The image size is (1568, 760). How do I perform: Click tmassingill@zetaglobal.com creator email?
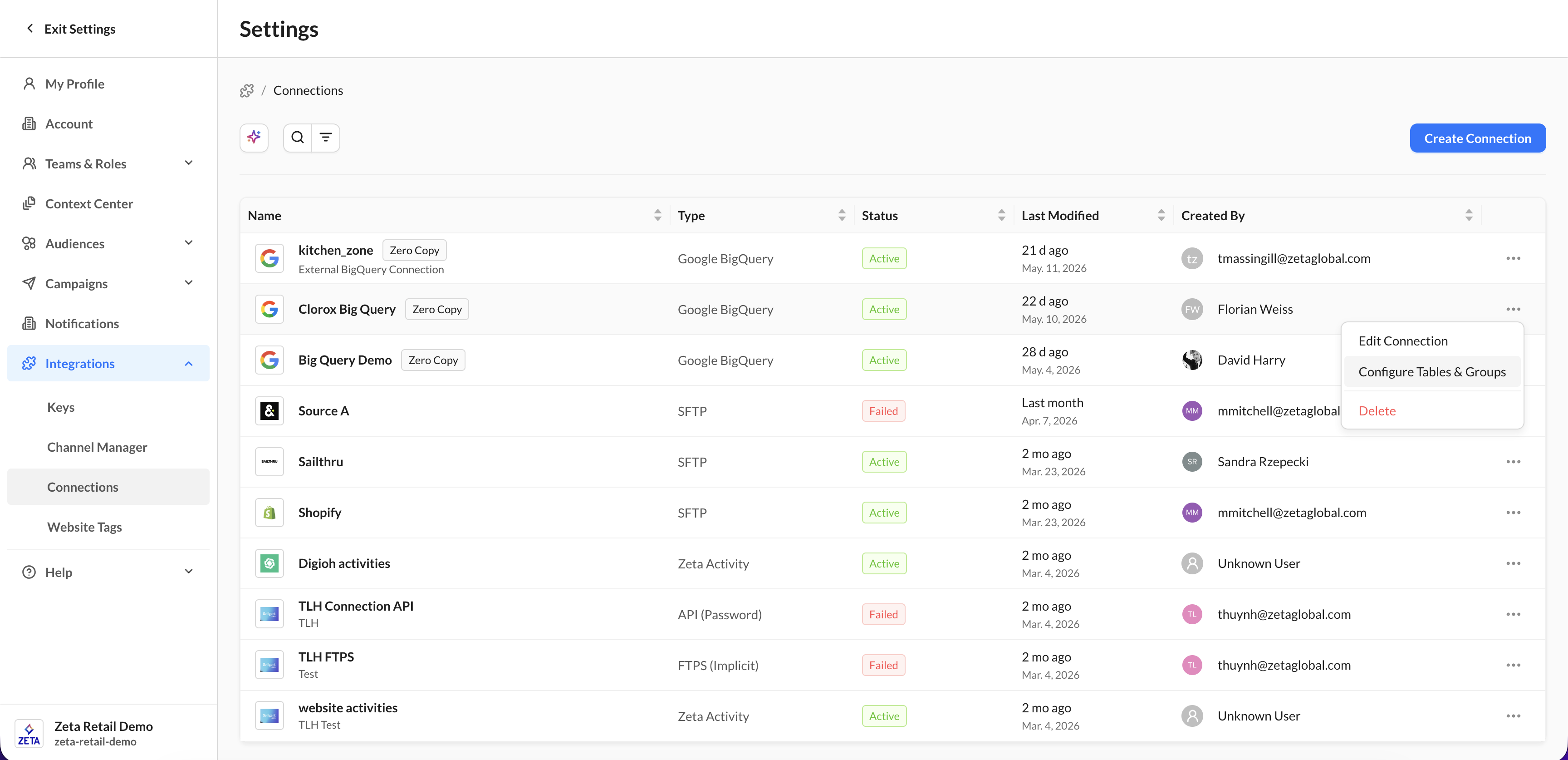(x=1294, y=258)
